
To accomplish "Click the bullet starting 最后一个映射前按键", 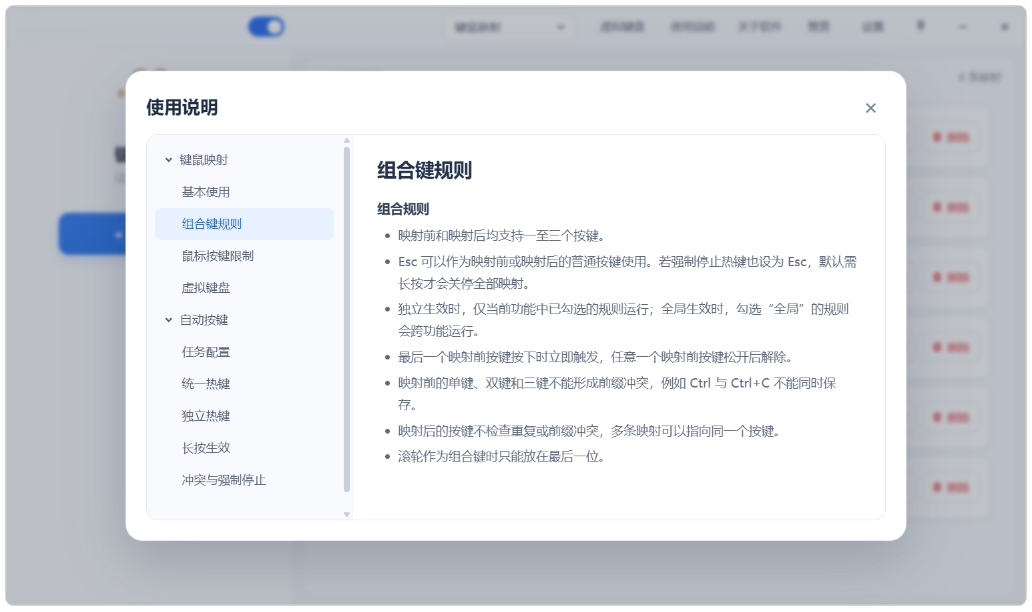I will tap(596, 357).
